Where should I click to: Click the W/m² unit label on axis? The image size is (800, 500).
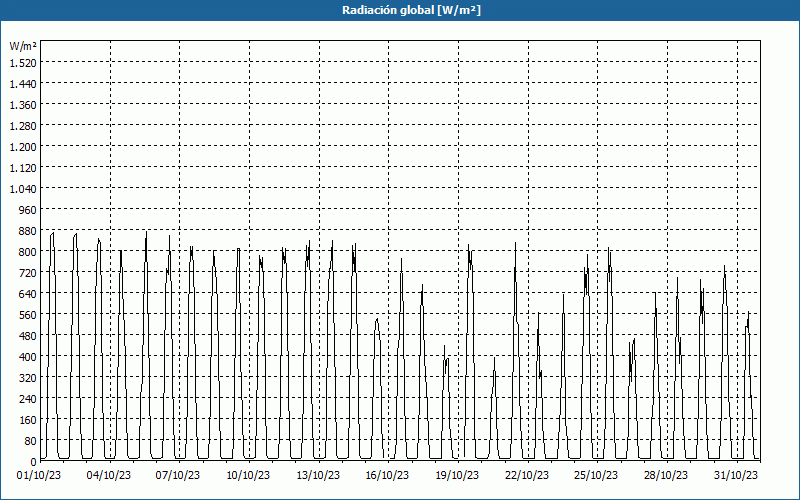23,46
